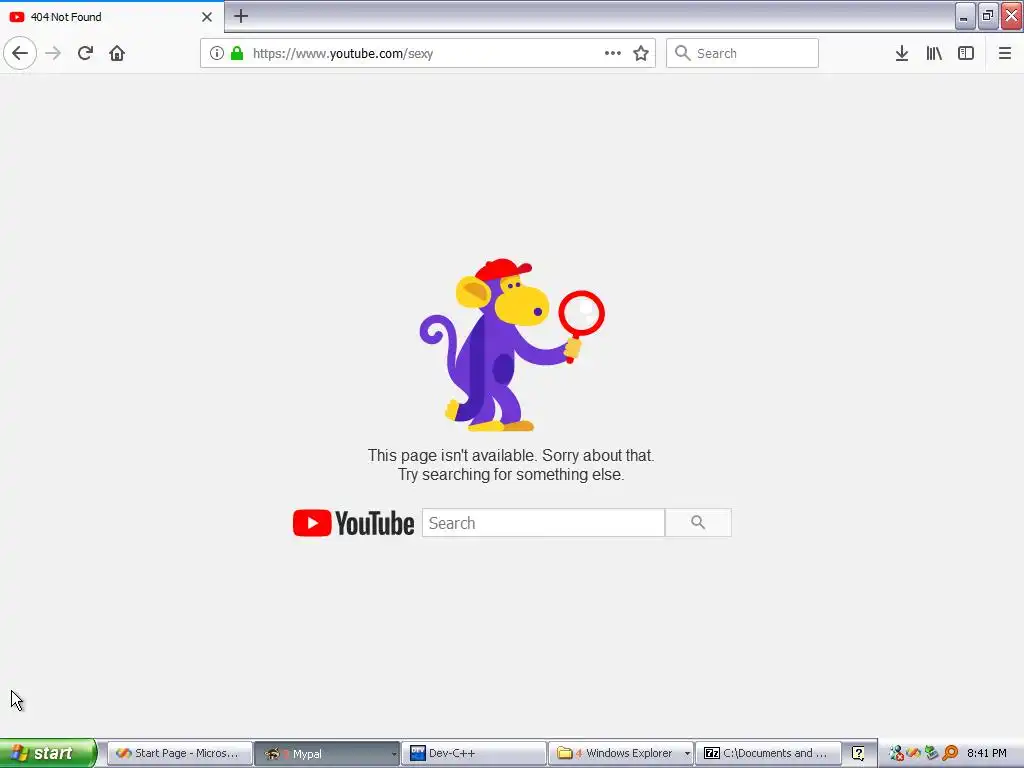Click the monkey with magnifying glass image

coord(512,345)
